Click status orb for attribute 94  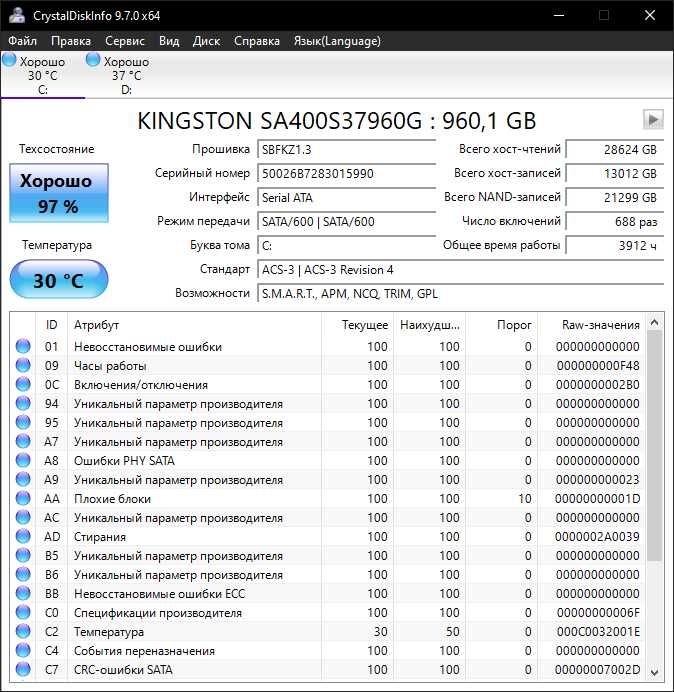[23, 403]
